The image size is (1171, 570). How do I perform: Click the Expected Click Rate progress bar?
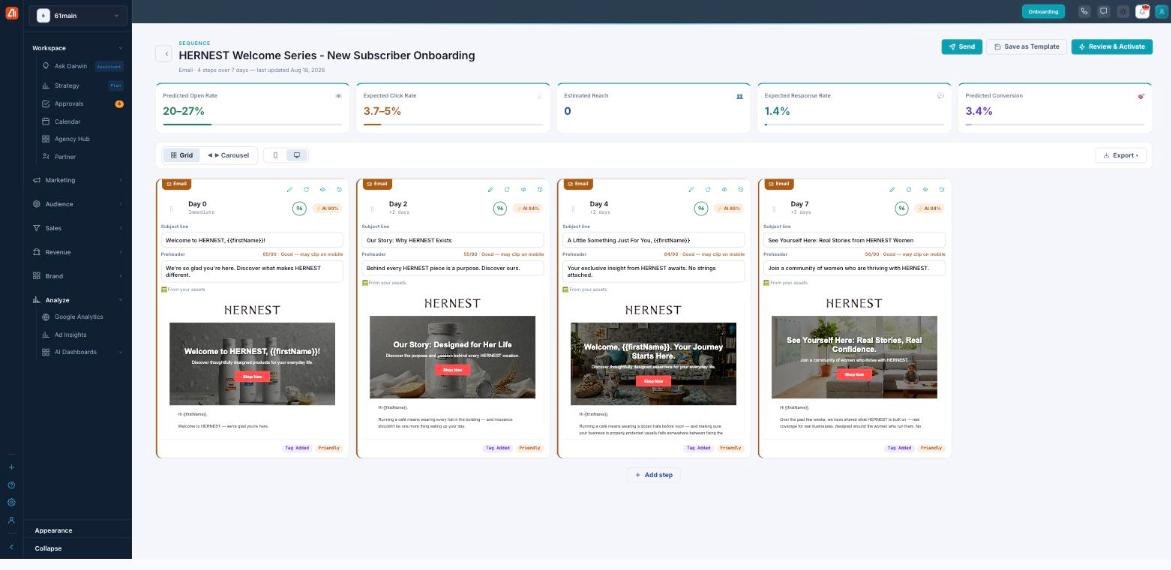453,125
